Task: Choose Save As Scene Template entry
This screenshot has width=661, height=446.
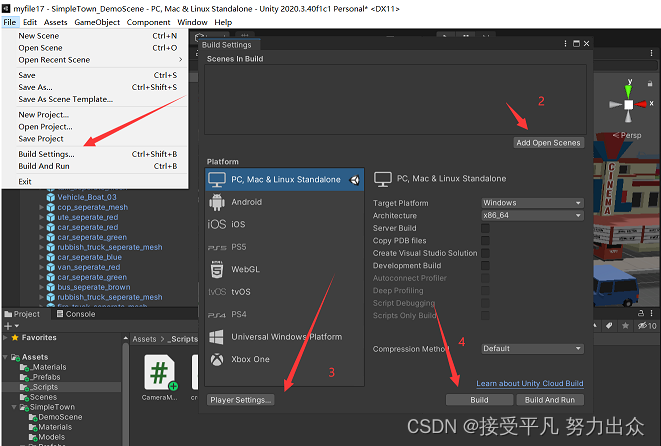Action: click(x=97, y=99)
